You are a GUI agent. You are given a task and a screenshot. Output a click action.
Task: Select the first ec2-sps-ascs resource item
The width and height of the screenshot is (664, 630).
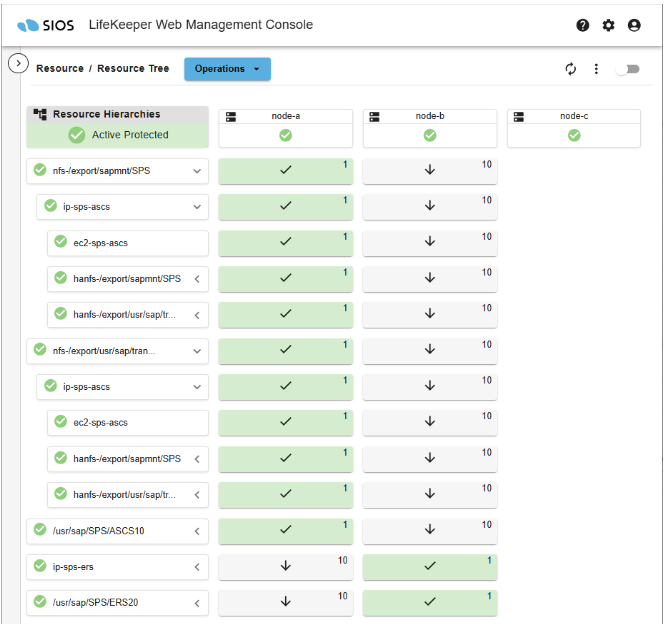click(127, 243)
